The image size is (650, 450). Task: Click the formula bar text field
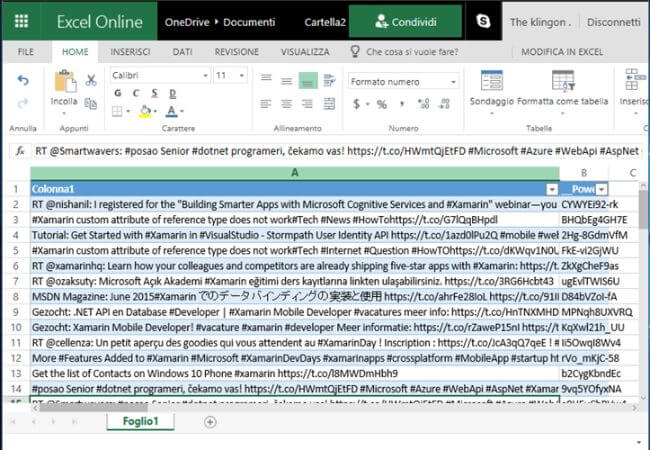[x=337, y=151]
